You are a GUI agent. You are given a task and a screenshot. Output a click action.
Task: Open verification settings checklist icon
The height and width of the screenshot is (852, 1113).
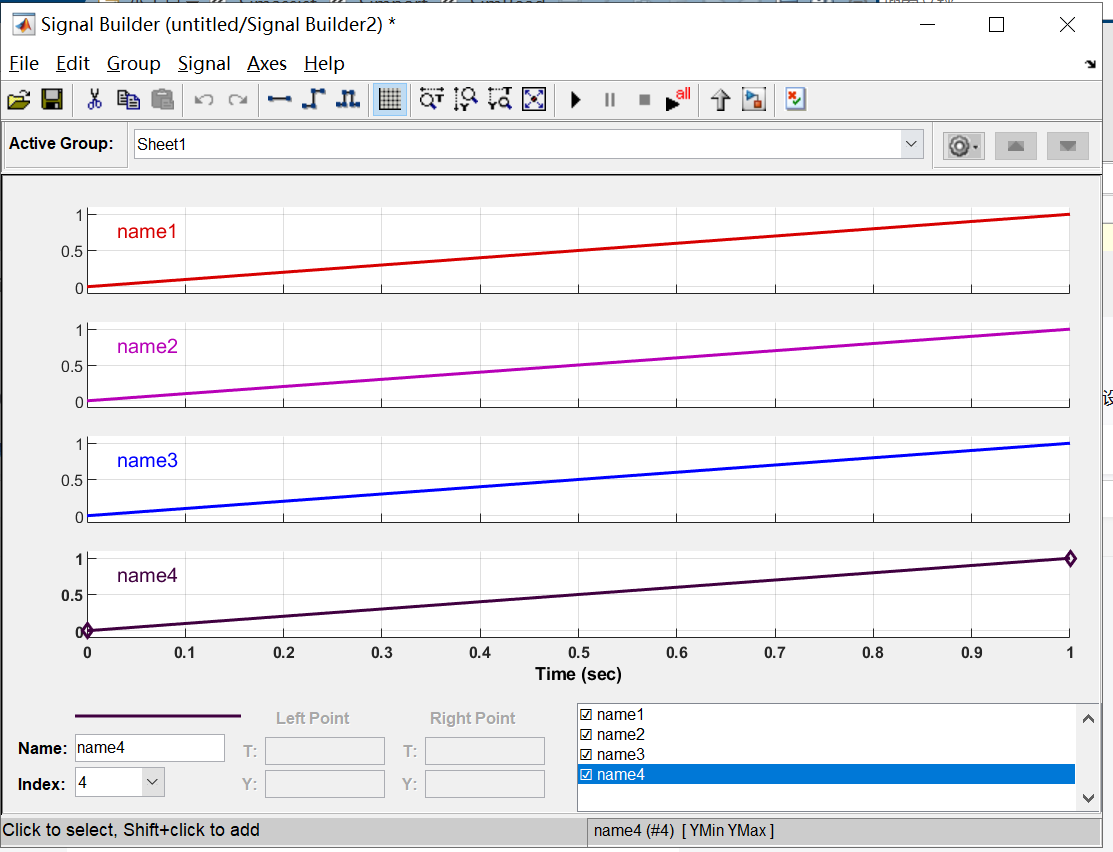pos(796,99)
